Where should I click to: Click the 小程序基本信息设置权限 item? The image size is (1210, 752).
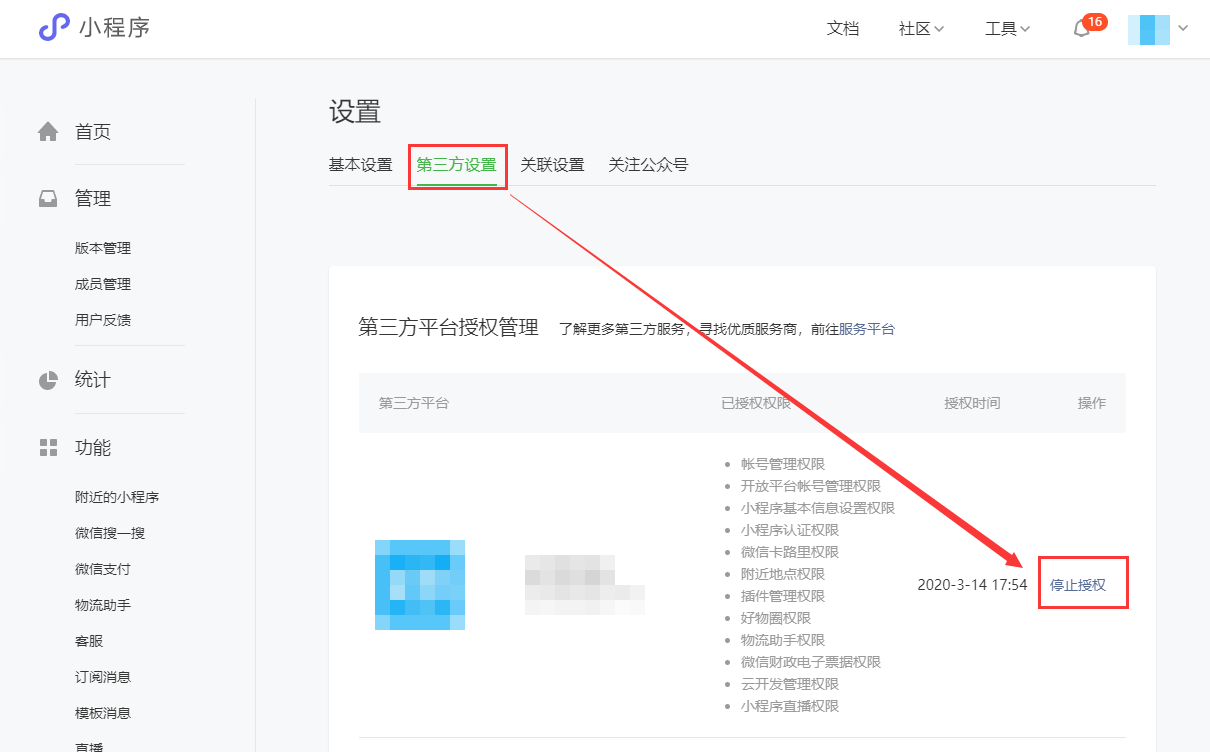[818, 508]
